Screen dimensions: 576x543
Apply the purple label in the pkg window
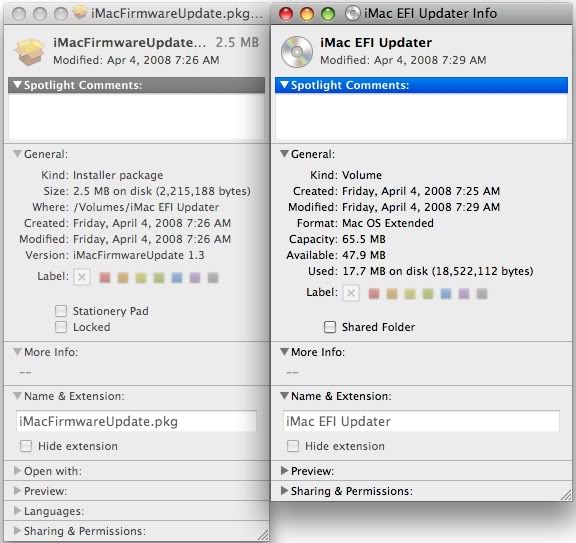pyautogui.click(x=195, y=277)
